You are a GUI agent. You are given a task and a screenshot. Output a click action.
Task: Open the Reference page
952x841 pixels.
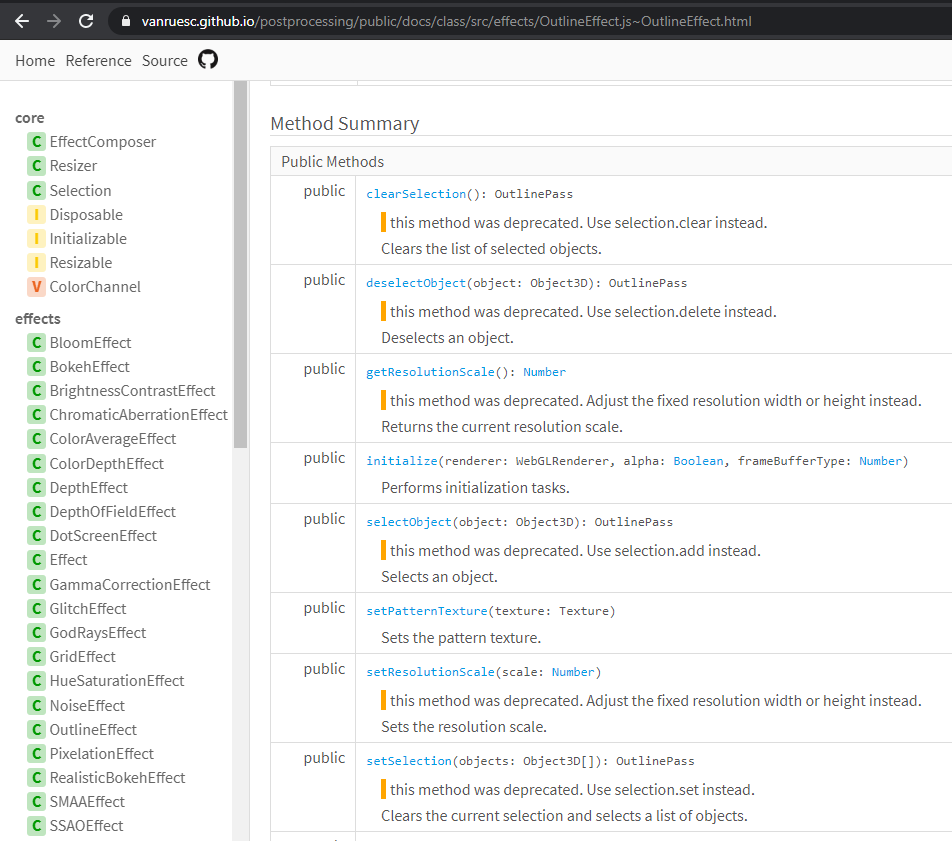[x=98, y=60]
